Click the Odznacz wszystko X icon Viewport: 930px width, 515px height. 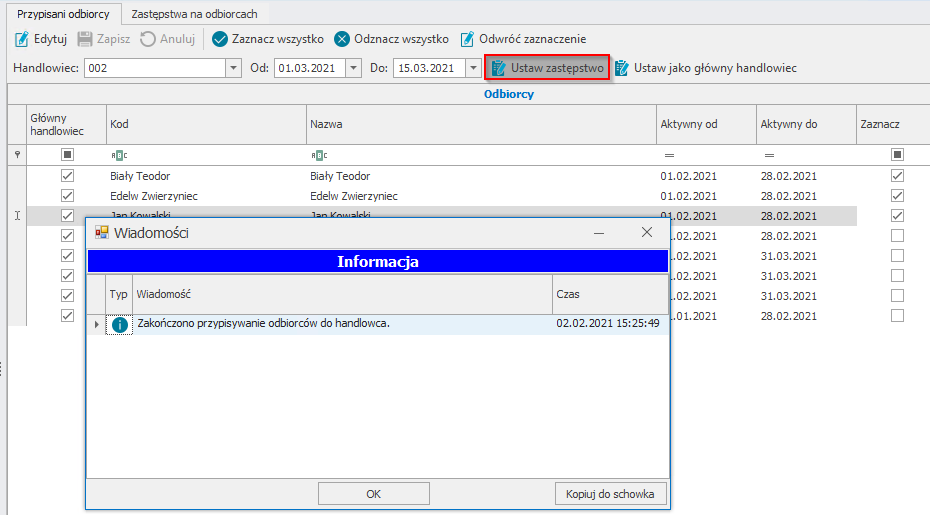tap(342, 39)
